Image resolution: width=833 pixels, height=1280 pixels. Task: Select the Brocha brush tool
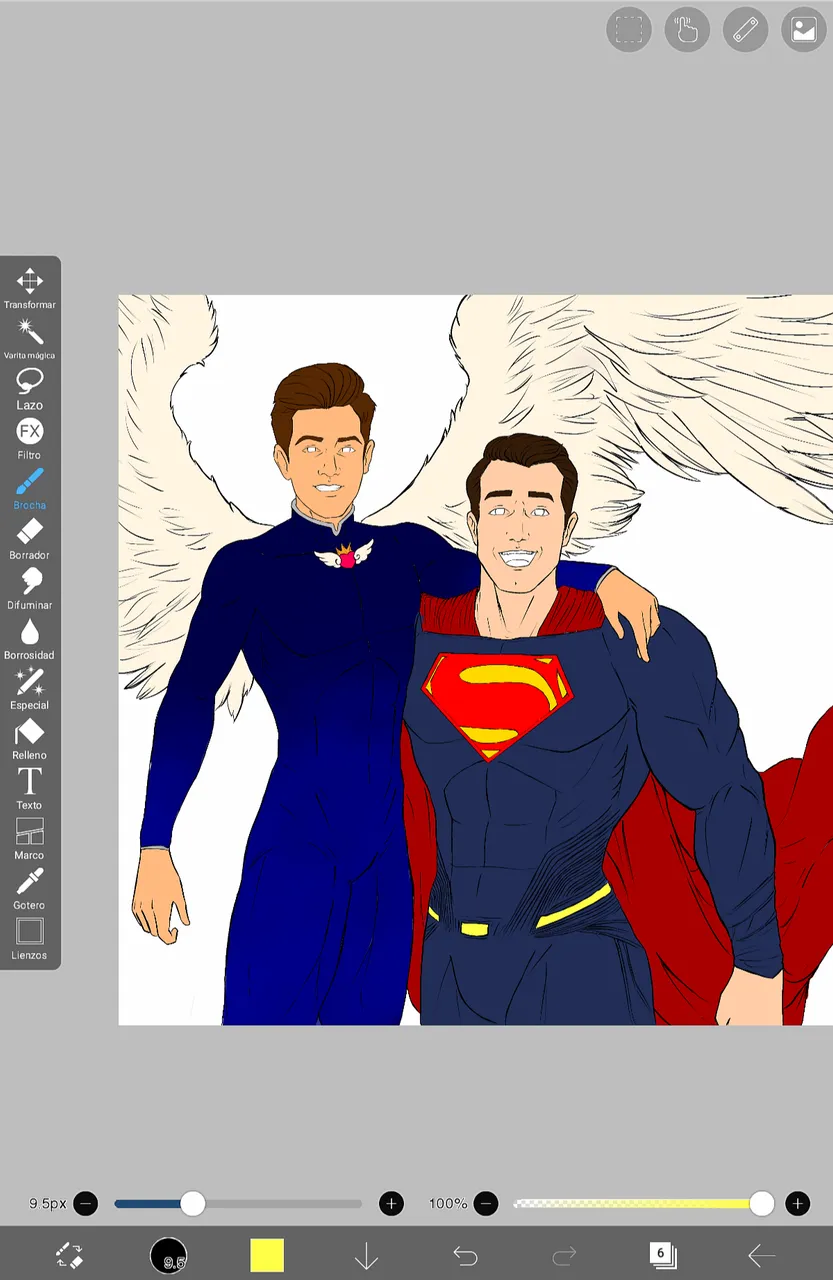(29, 488)
